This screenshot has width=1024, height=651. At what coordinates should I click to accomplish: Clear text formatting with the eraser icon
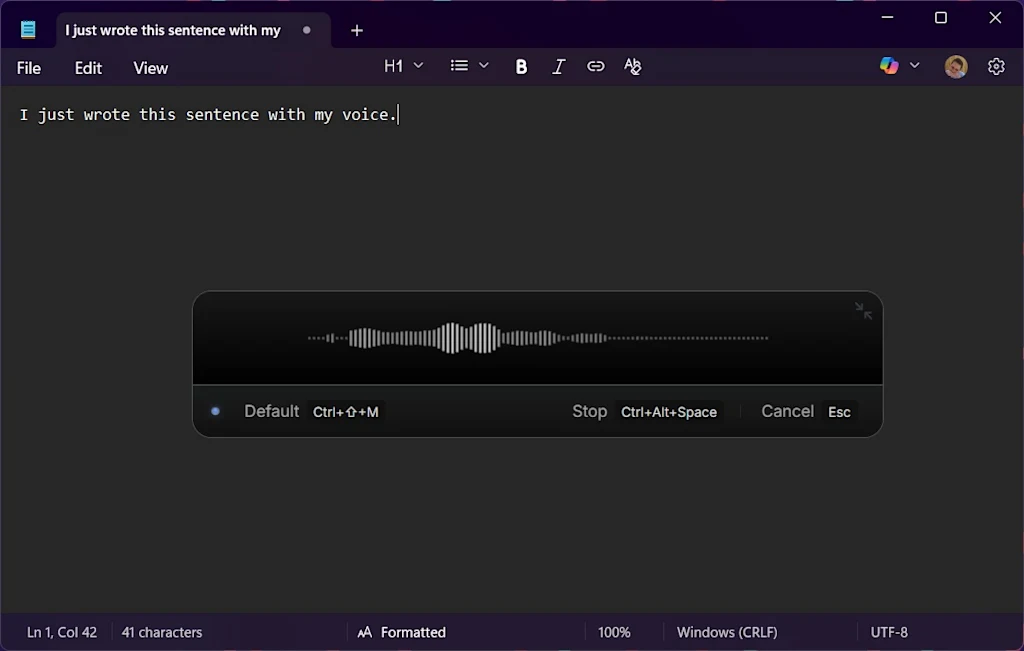[x=633, y=66]
